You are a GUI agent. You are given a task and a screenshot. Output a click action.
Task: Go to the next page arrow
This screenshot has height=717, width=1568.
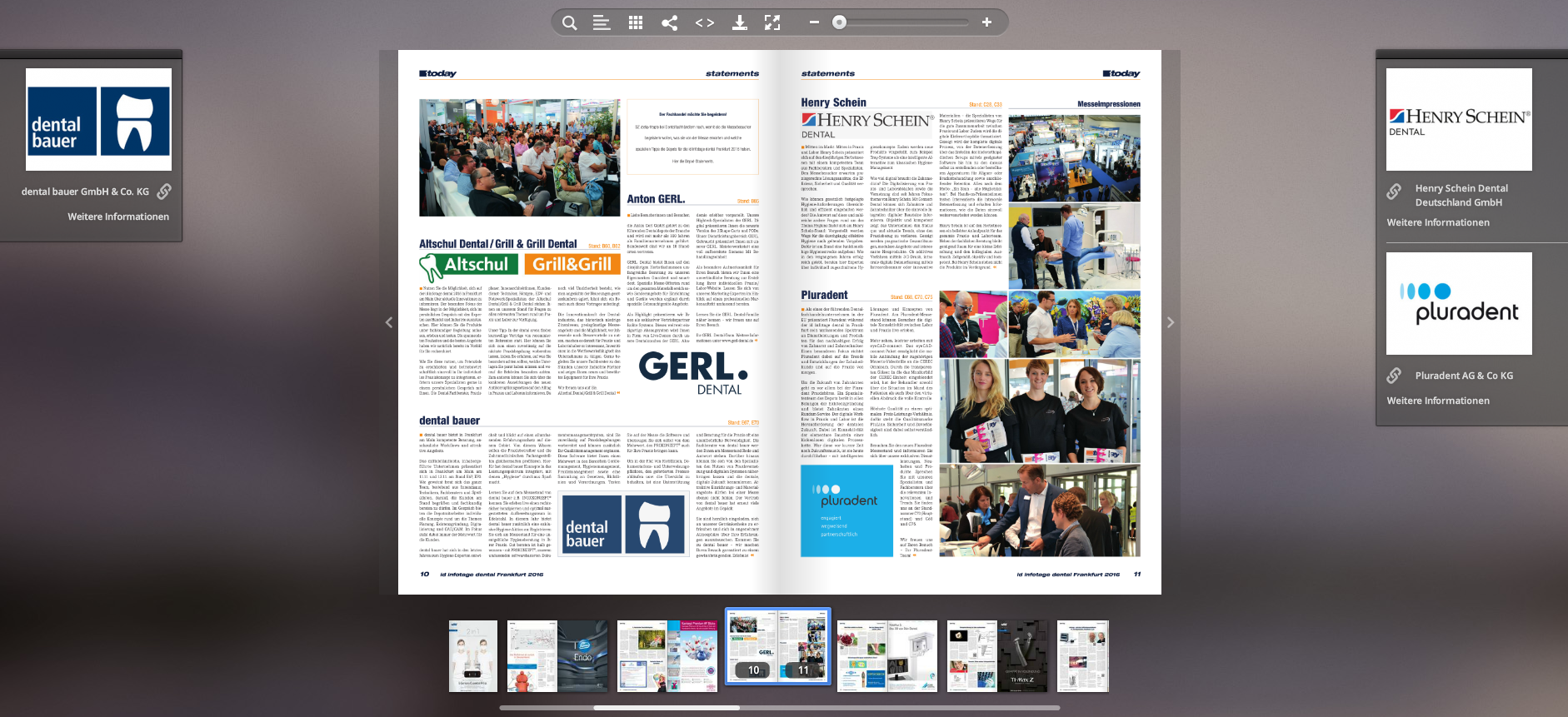click(x=1171, y=322)
